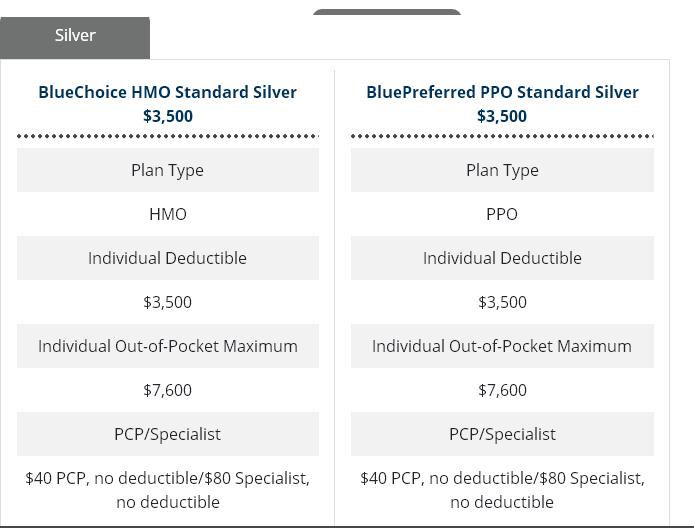Image resolution: width=694 pixels, height=528 pixels.
Task: Click the gray tab above the plan table
Action: tap(386, 14)
